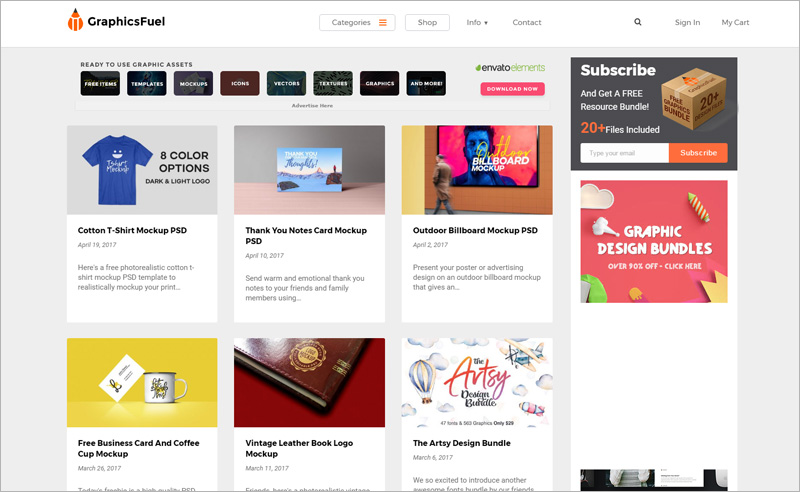Click the March 26, 2017 date
This screenshot has width=800, height=492.
coord(99,468)
